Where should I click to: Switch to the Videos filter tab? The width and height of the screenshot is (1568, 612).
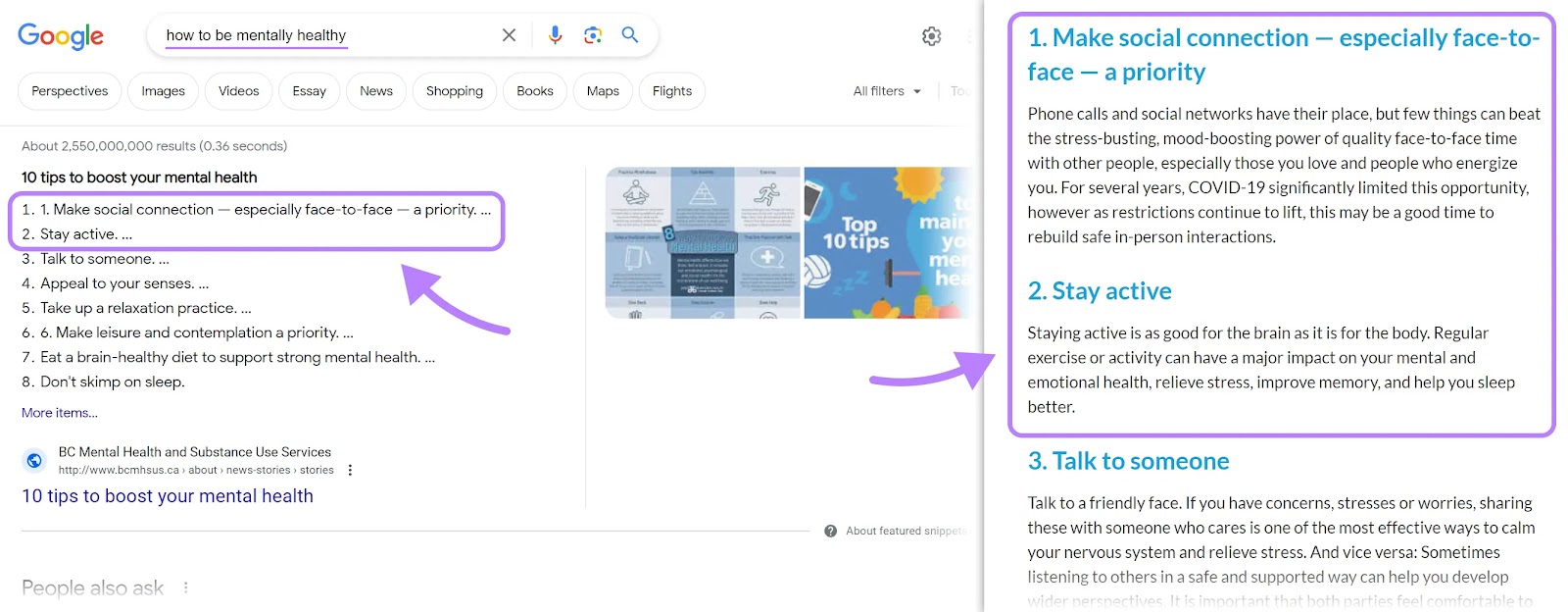[x=238, y=91]
